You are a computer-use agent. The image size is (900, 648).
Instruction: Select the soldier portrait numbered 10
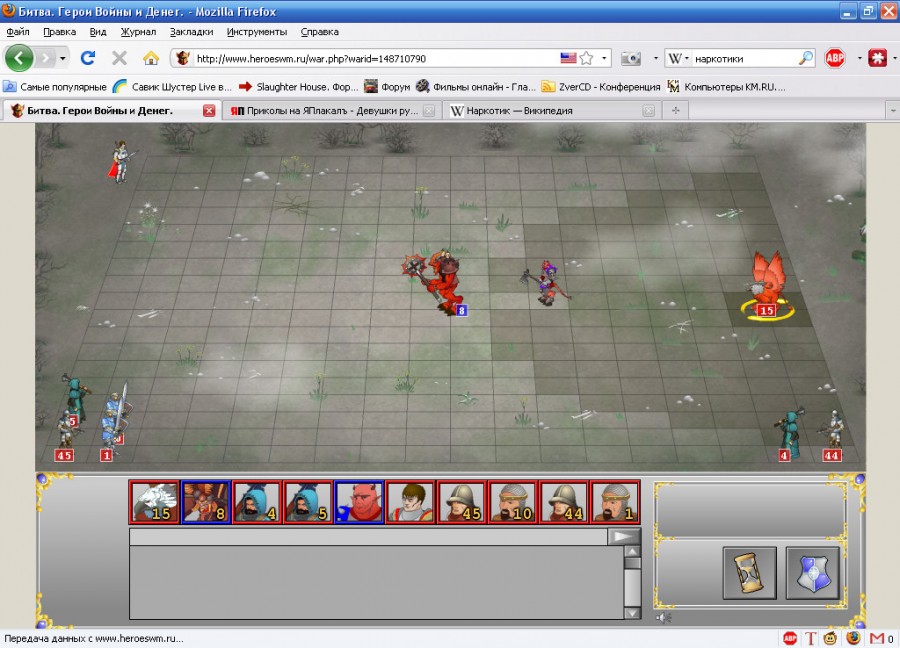(513, 502)
